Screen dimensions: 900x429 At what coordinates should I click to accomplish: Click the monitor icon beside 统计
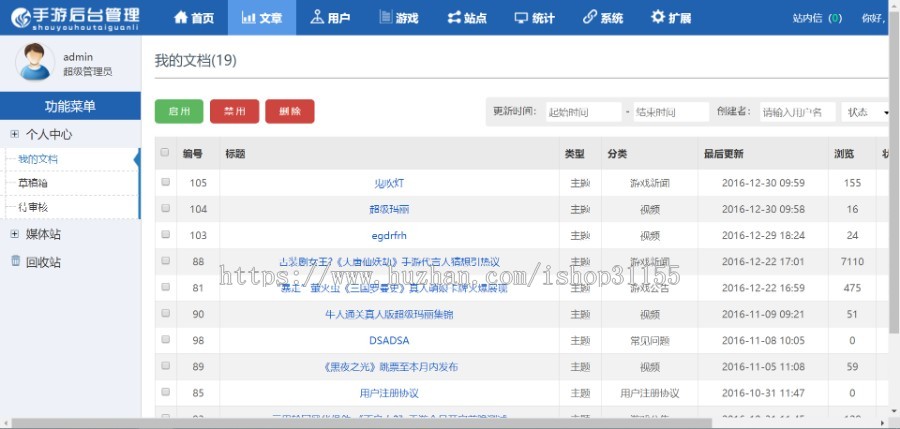pyautogui.click(x=521, y=17)
